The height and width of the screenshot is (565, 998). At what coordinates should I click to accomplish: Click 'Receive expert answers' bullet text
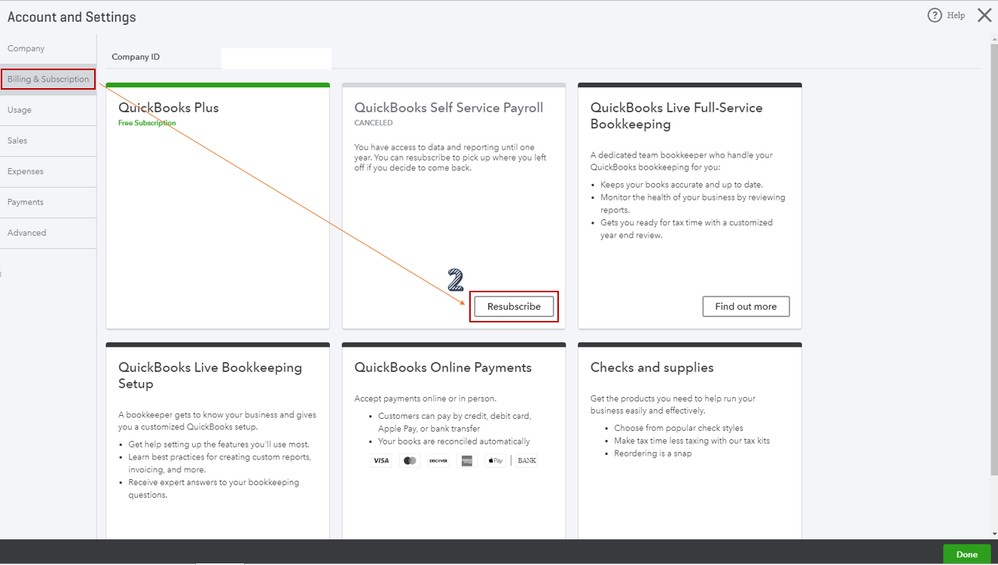click(213, 489)
